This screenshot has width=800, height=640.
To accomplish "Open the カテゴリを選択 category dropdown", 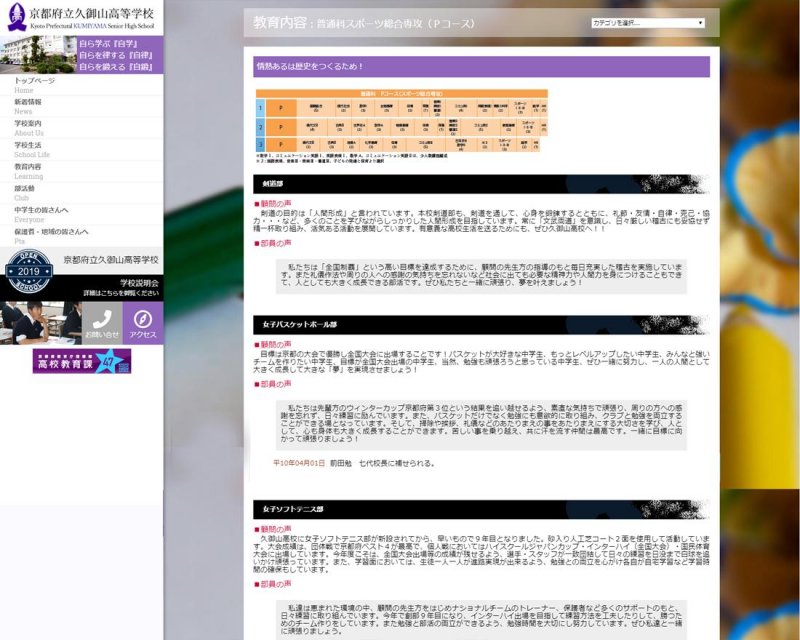I will click(648, 22).
